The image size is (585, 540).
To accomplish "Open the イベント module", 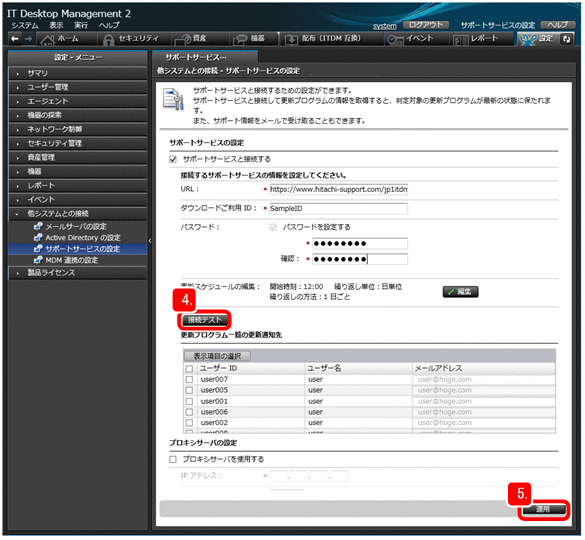I will [x=417, y=38].
